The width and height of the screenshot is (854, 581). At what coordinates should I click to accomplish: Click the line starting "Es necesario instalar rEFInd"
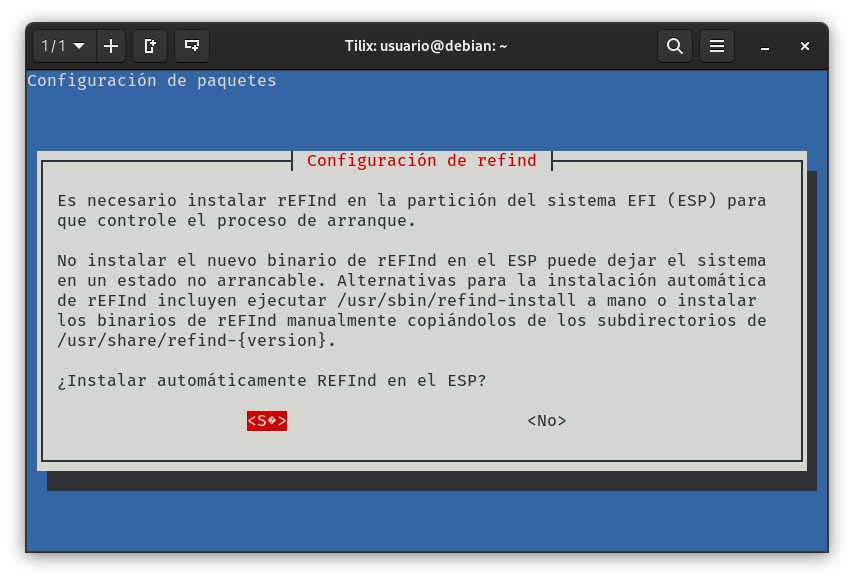412,200
